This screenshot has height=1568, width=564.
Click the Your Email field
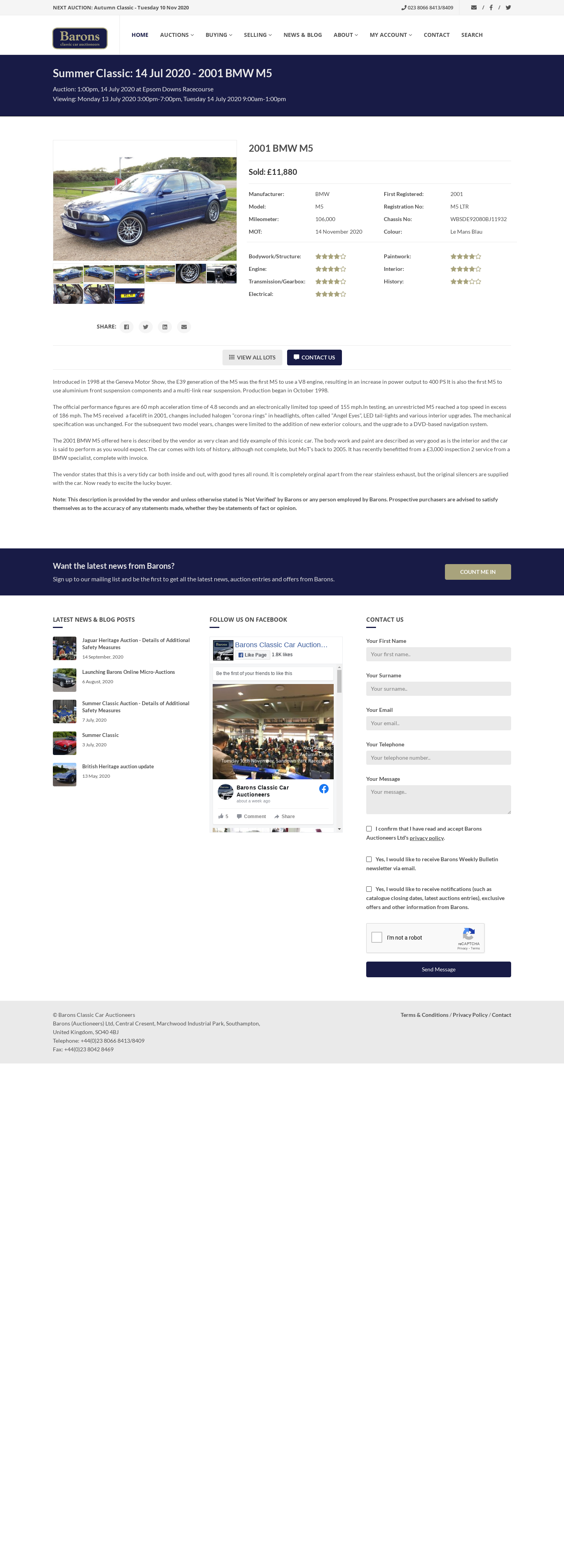[x=438, y=723]
